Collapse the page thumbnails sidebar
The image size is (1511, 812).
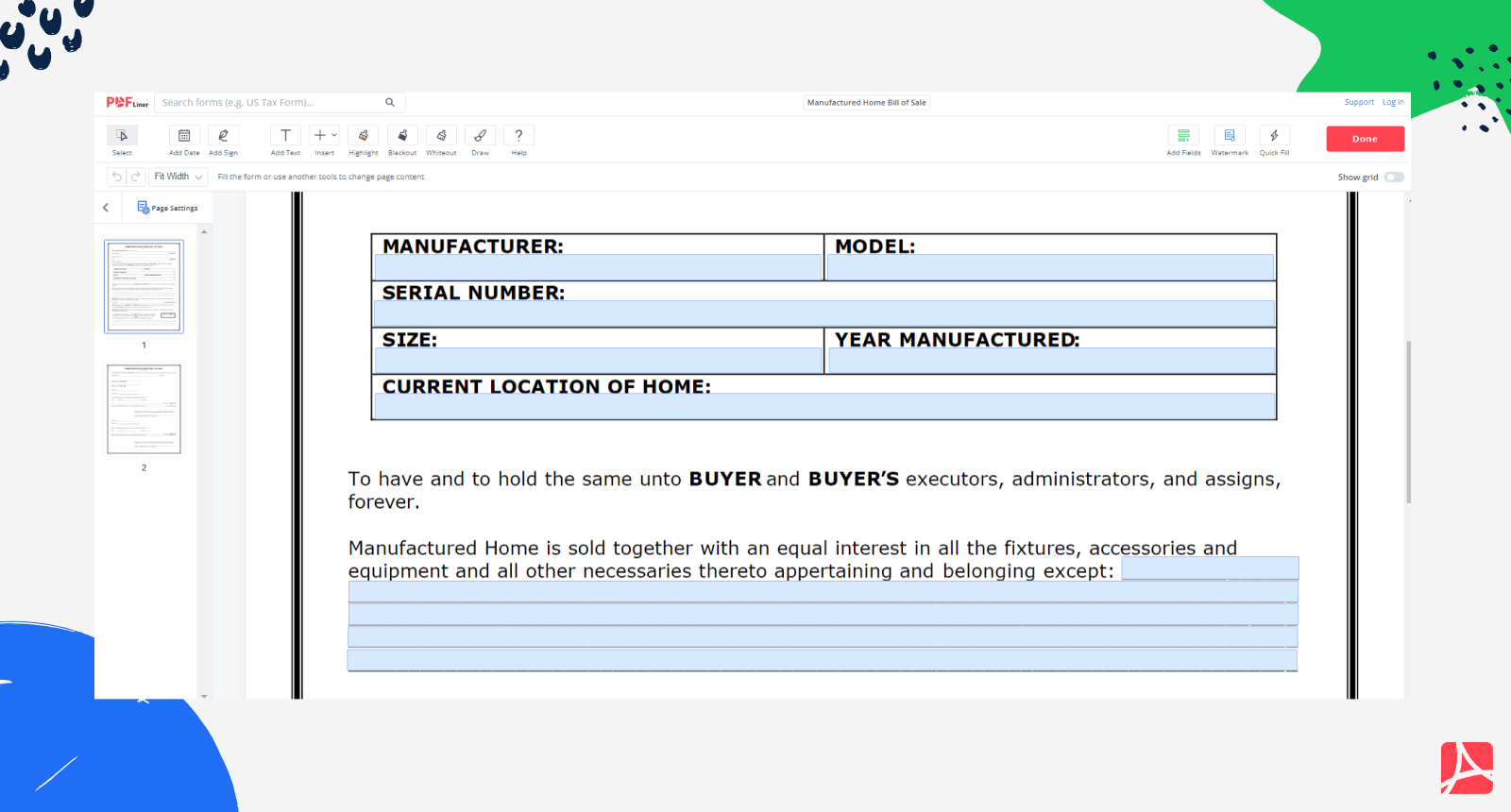[106, 208]
